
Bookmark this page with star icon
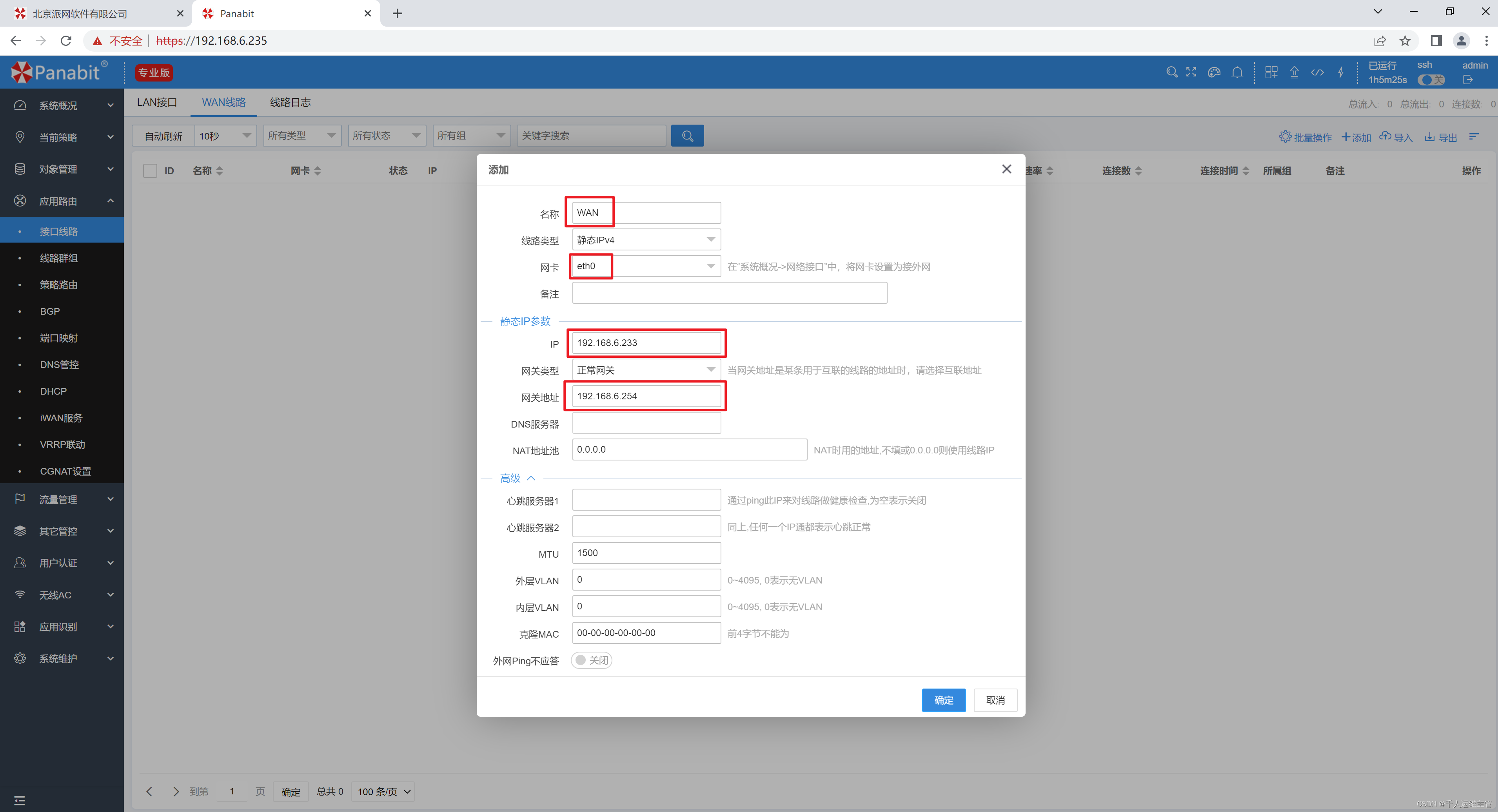(x=1405, y=41)
